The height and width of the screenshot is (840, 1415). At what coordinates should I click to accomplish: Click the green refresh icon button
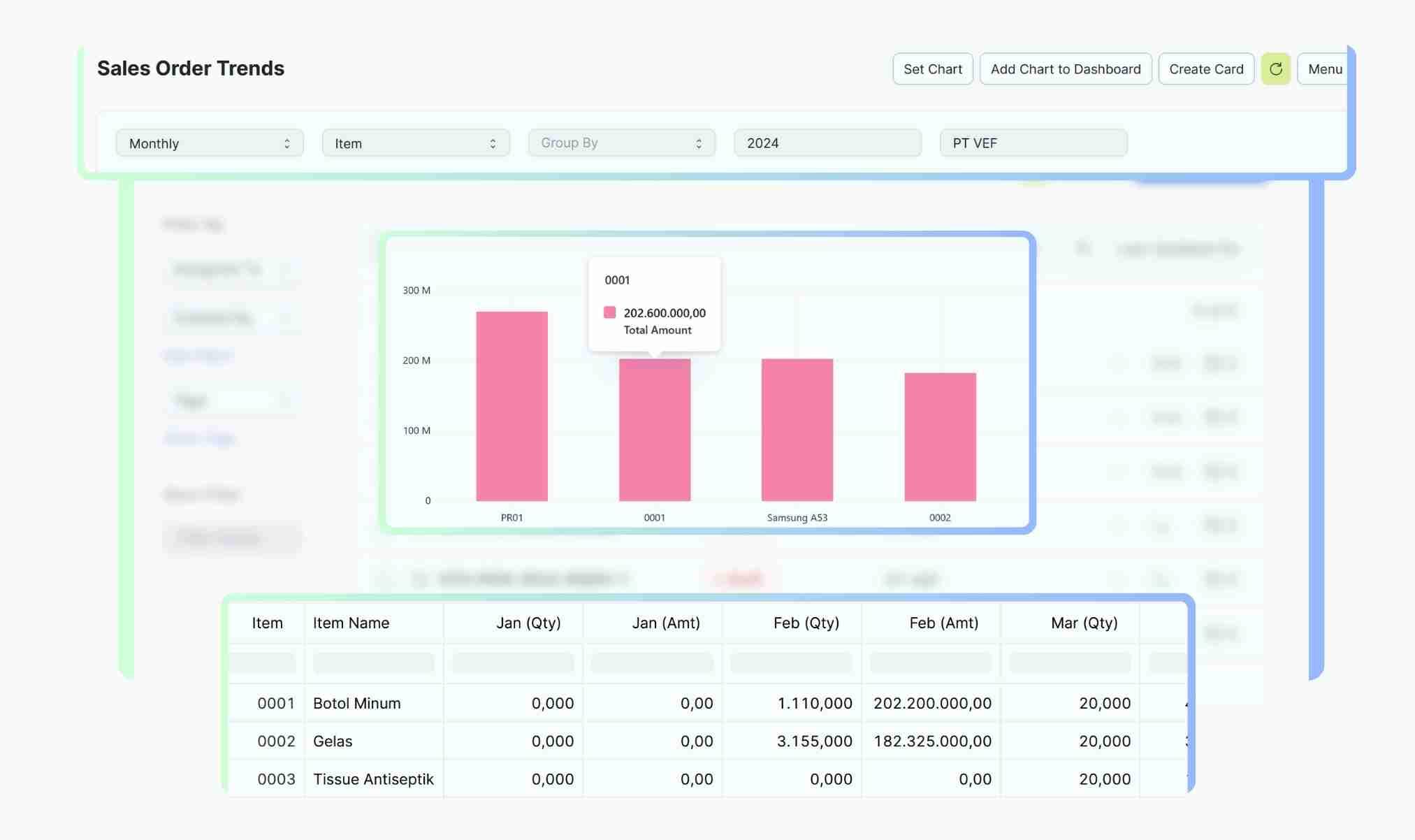1275,69
